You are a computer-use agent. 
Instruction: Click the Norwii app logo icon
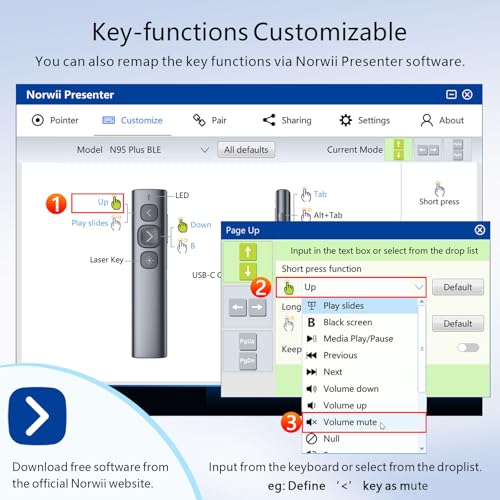tap(37, 416)
